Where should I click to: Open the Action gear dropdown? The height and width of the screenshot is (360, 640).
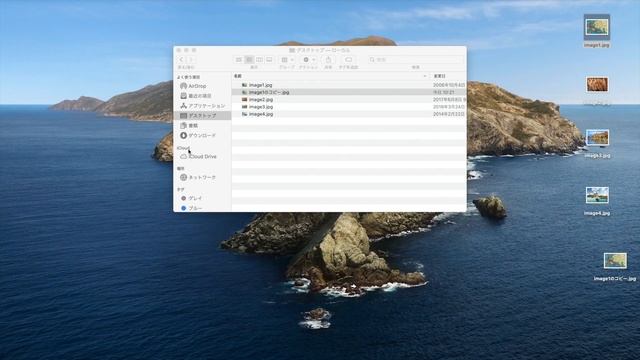(309, 60)
